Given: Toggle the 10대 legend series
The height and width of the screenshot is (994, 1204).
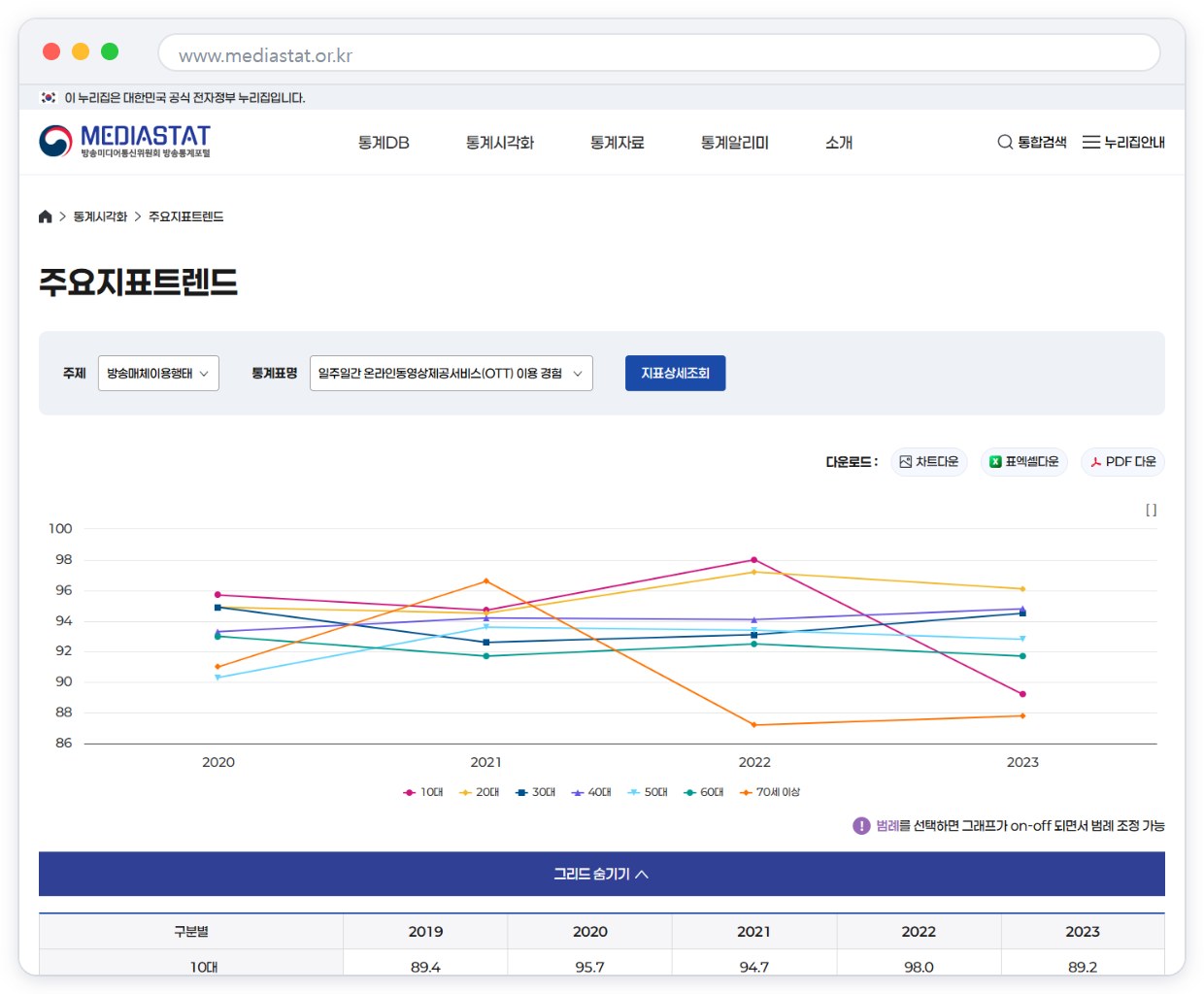Looking at the screenshot, I should [x=423, y=792].
